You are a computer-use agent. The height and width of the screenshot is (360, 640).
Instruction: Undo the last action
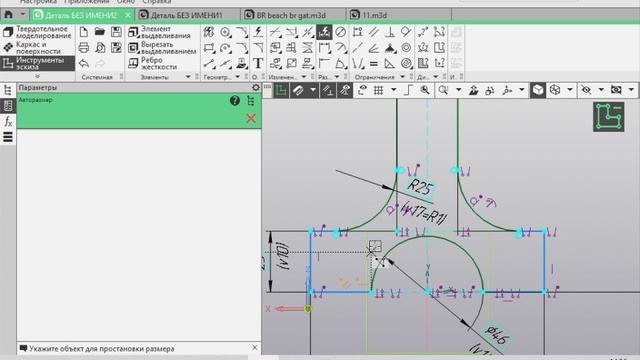point(84,63)
